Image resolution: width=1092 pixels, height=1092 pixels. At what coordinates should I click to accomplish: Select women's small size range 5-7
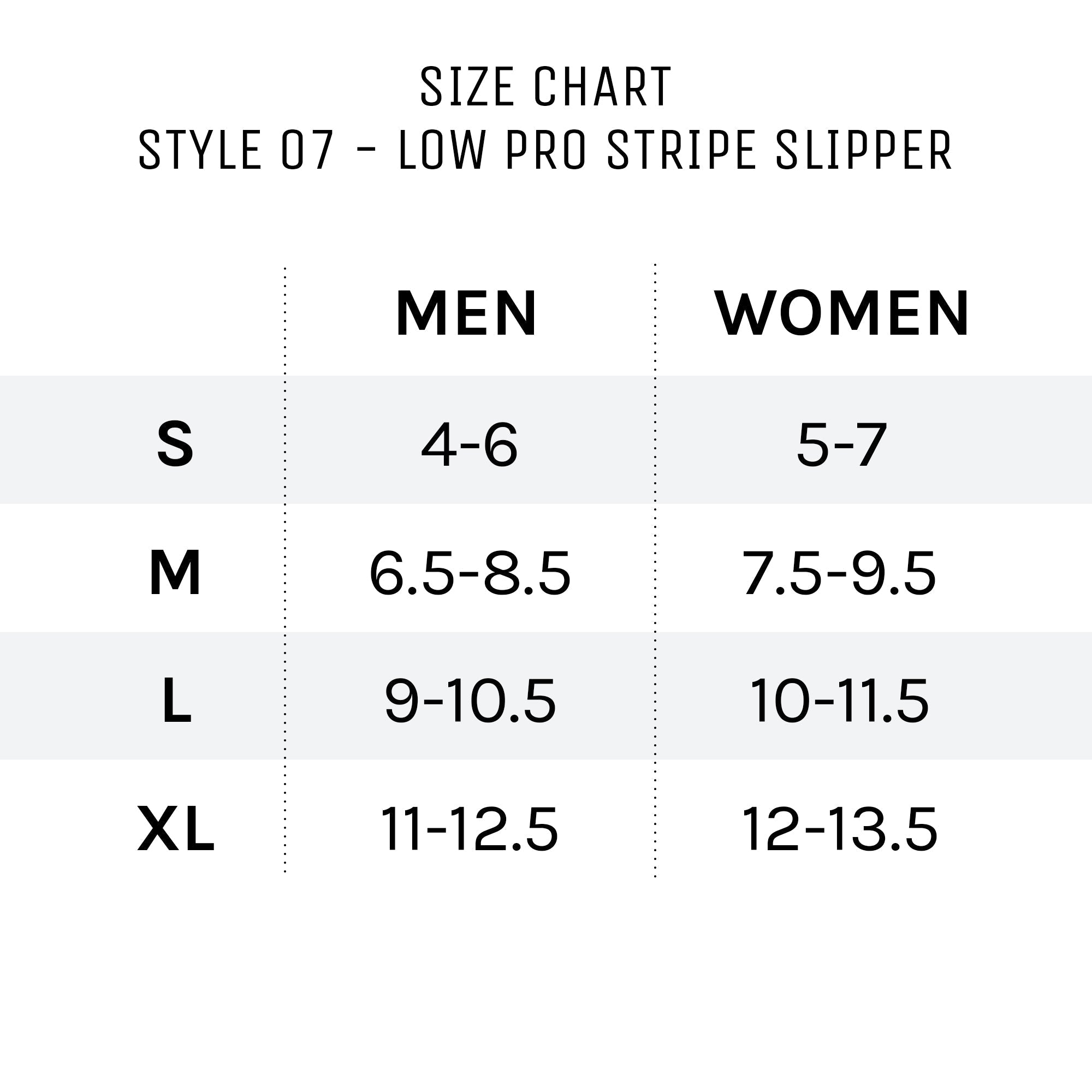point(841,445)
